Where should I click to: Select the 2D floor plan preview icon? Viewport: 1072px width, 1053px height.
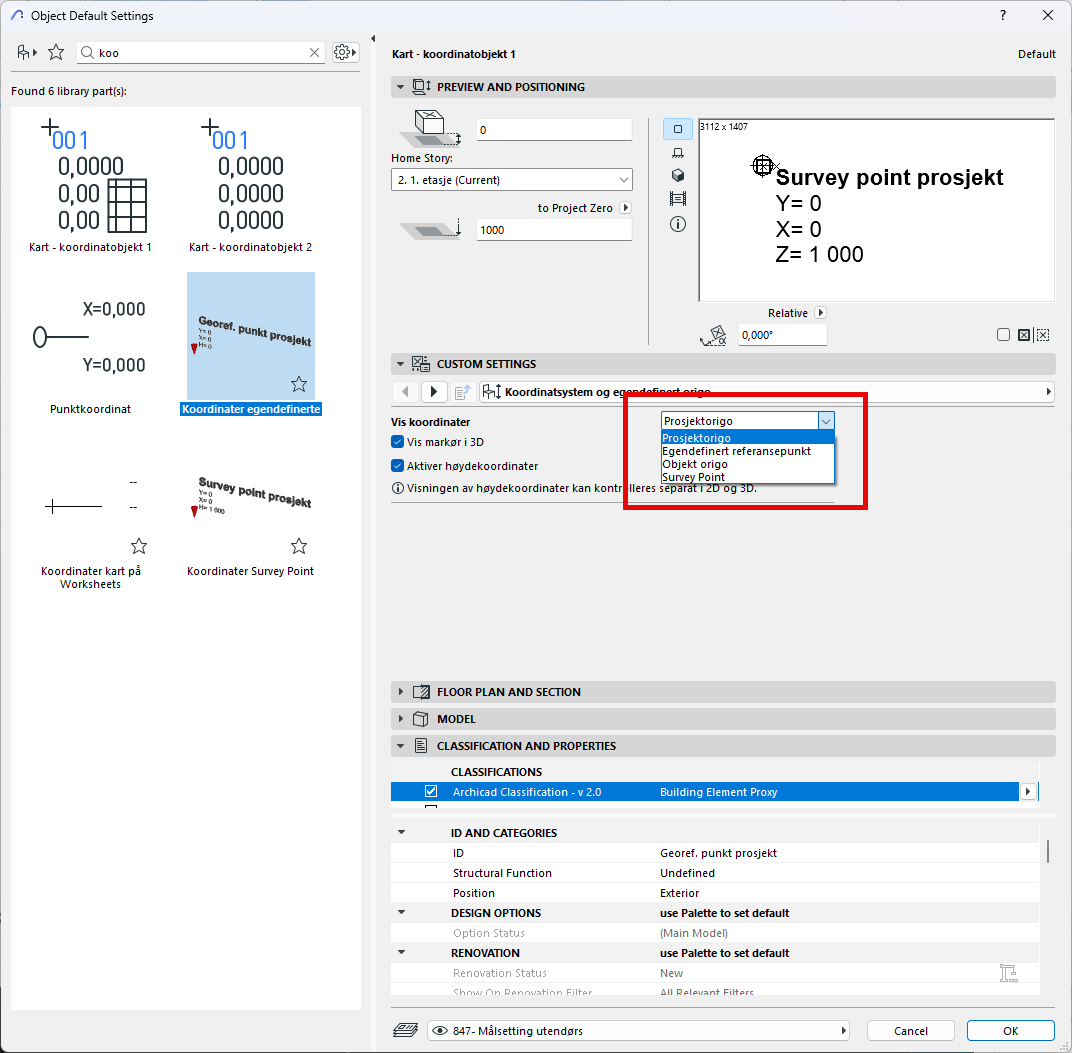click(x=678, y=129)
